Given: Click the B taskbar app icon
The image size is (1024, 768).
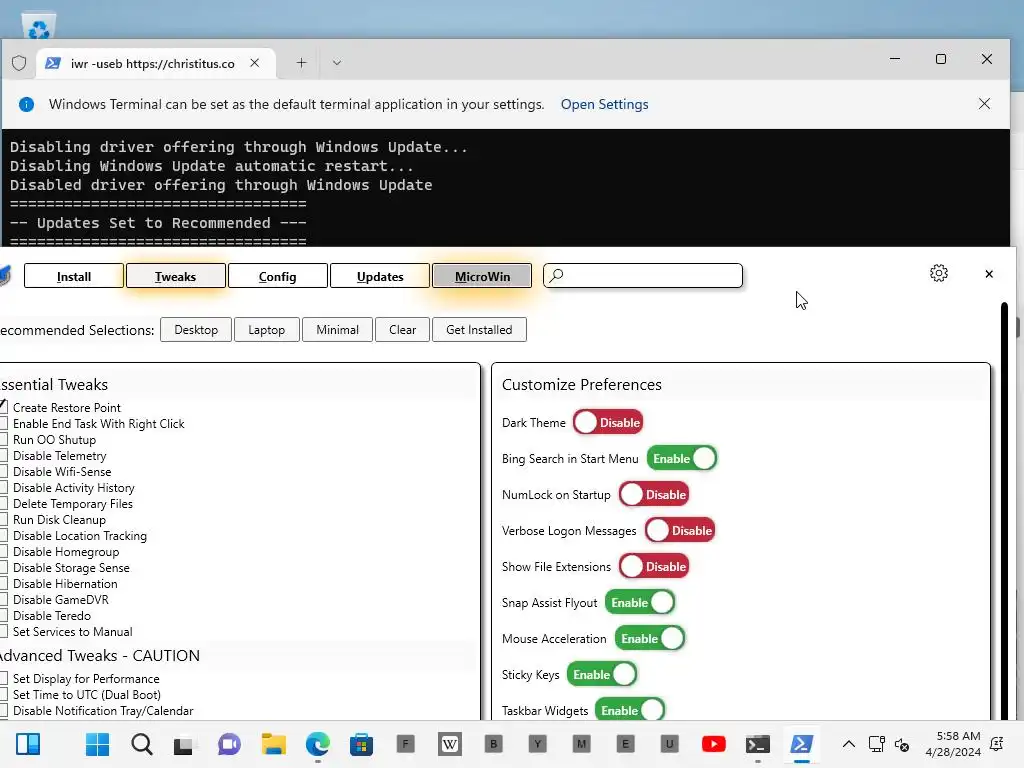Looking at the screenshot, I should (494, 744).
